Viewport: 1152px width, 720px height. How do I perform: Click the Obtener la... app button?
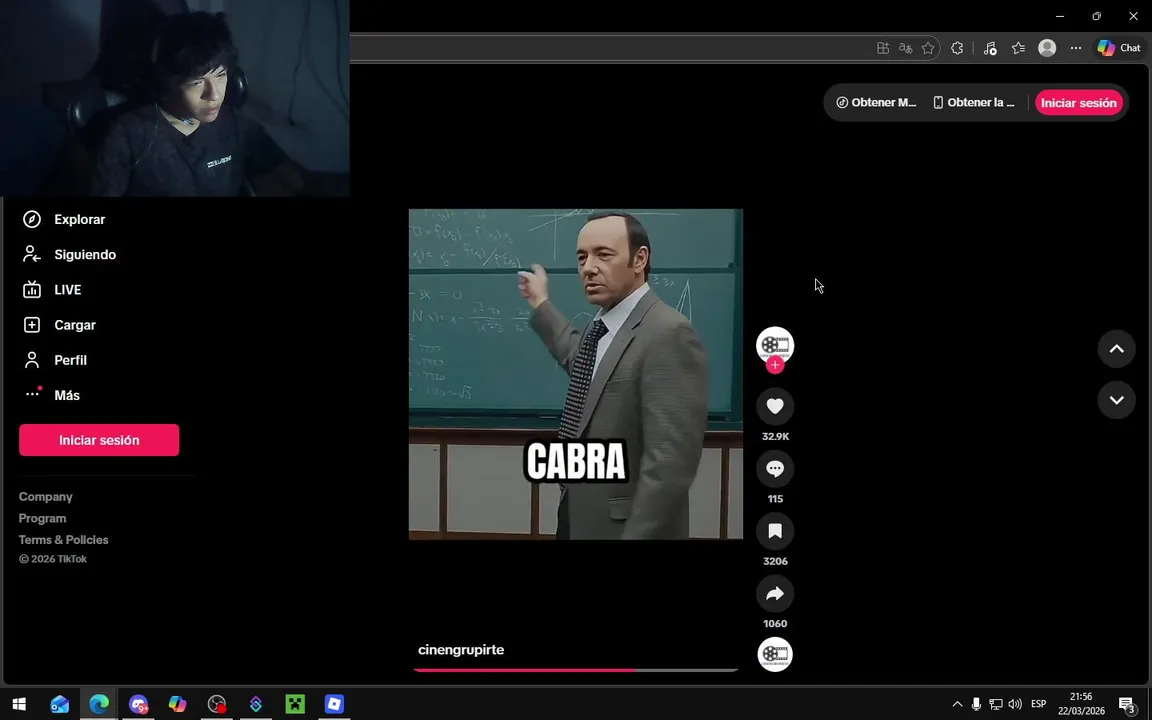974,103
